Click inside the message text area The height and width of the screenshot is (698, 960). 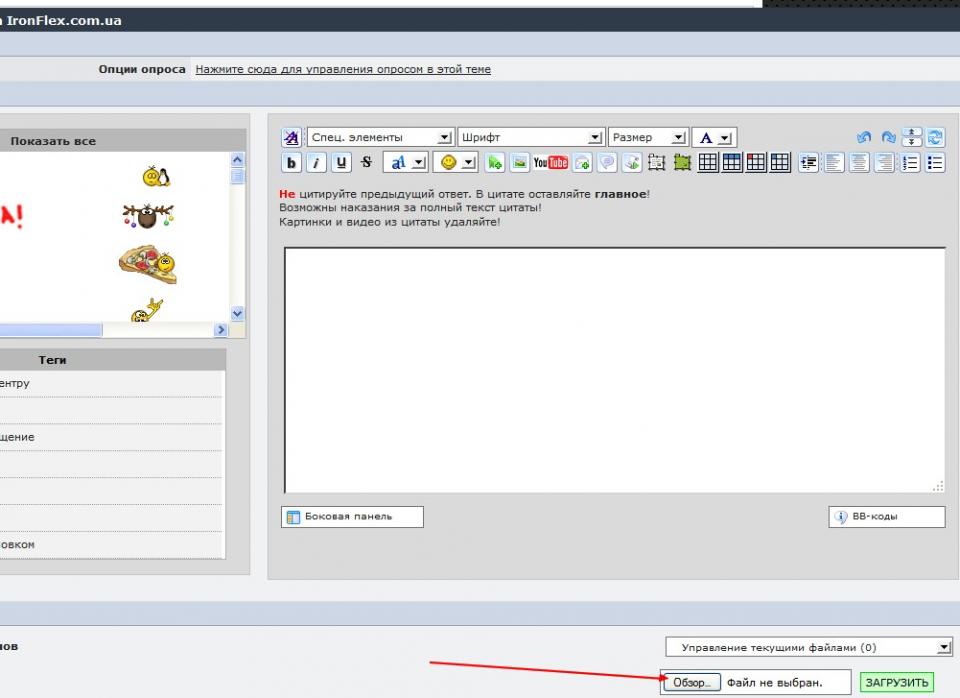tap(614, 370)
